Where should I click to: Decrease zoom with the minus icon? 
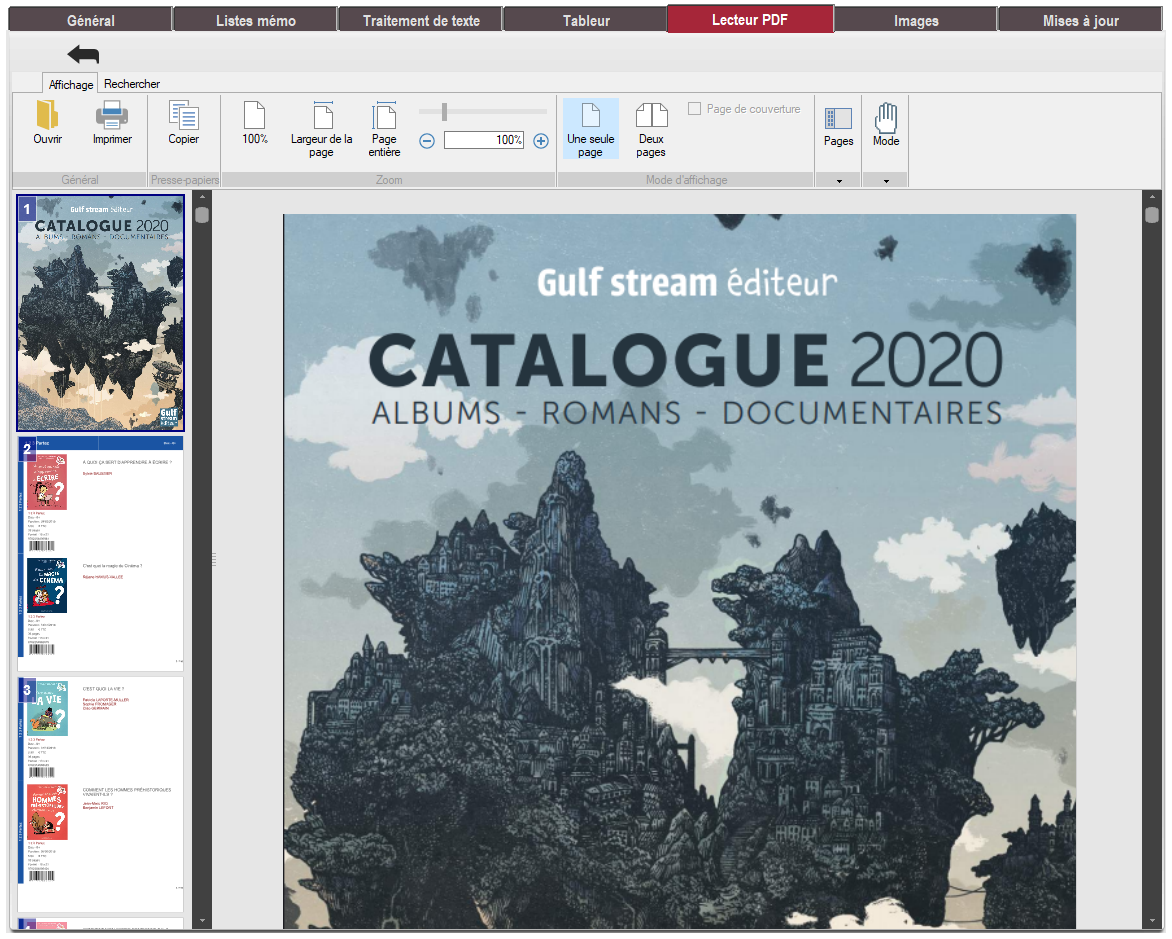coord(427,141)
